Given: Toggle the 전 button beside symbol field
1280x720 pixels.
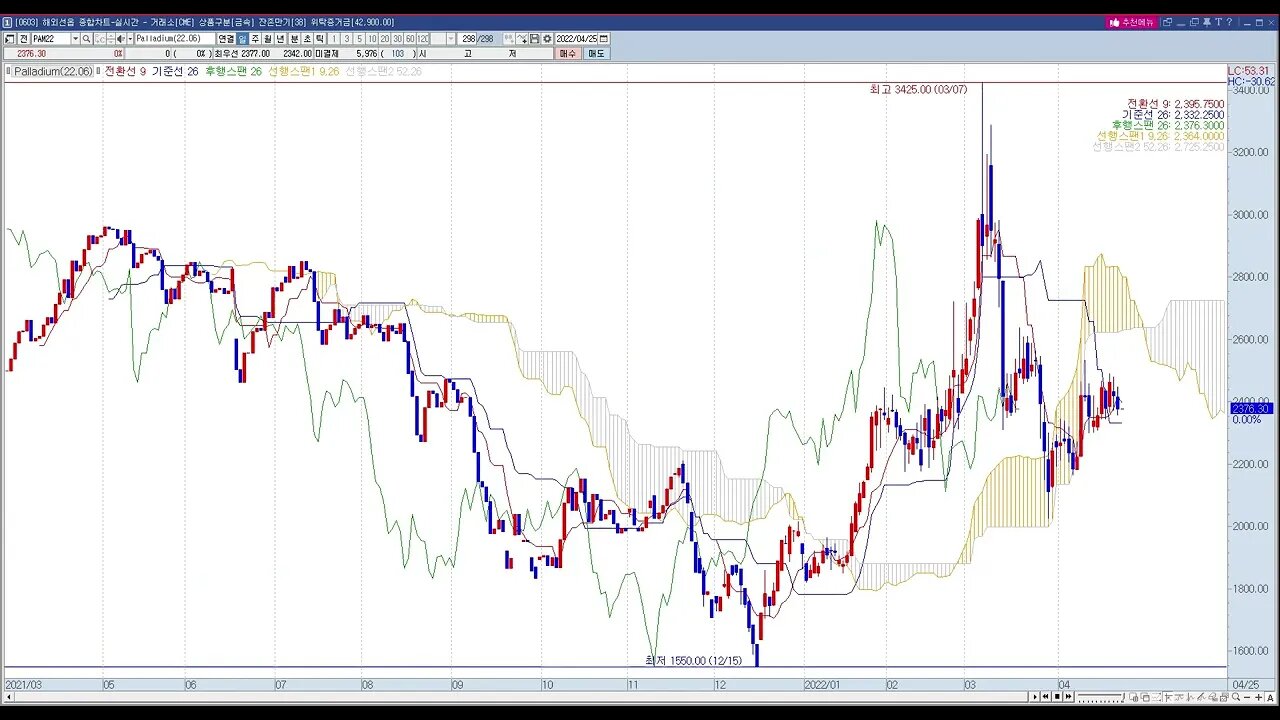Looking at the screenshot, I should coord(24,39).
